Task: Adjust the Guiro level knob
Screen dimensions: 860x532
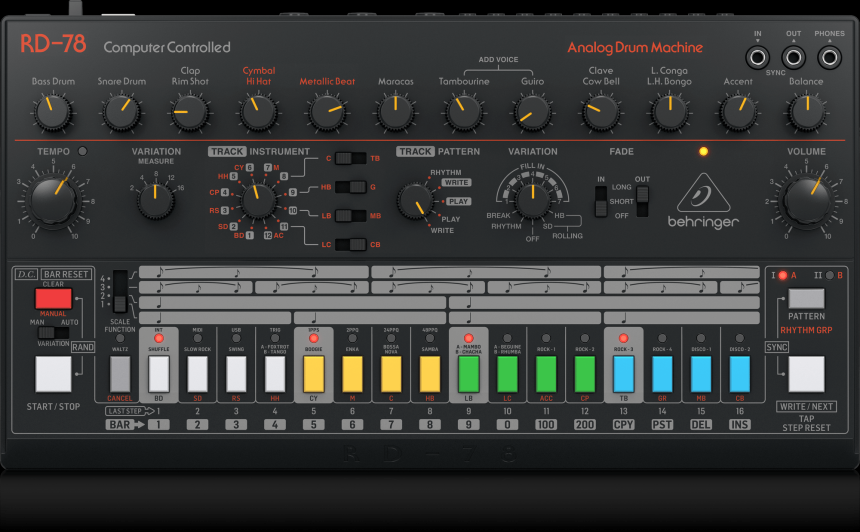Action: (x=533, y=112)
